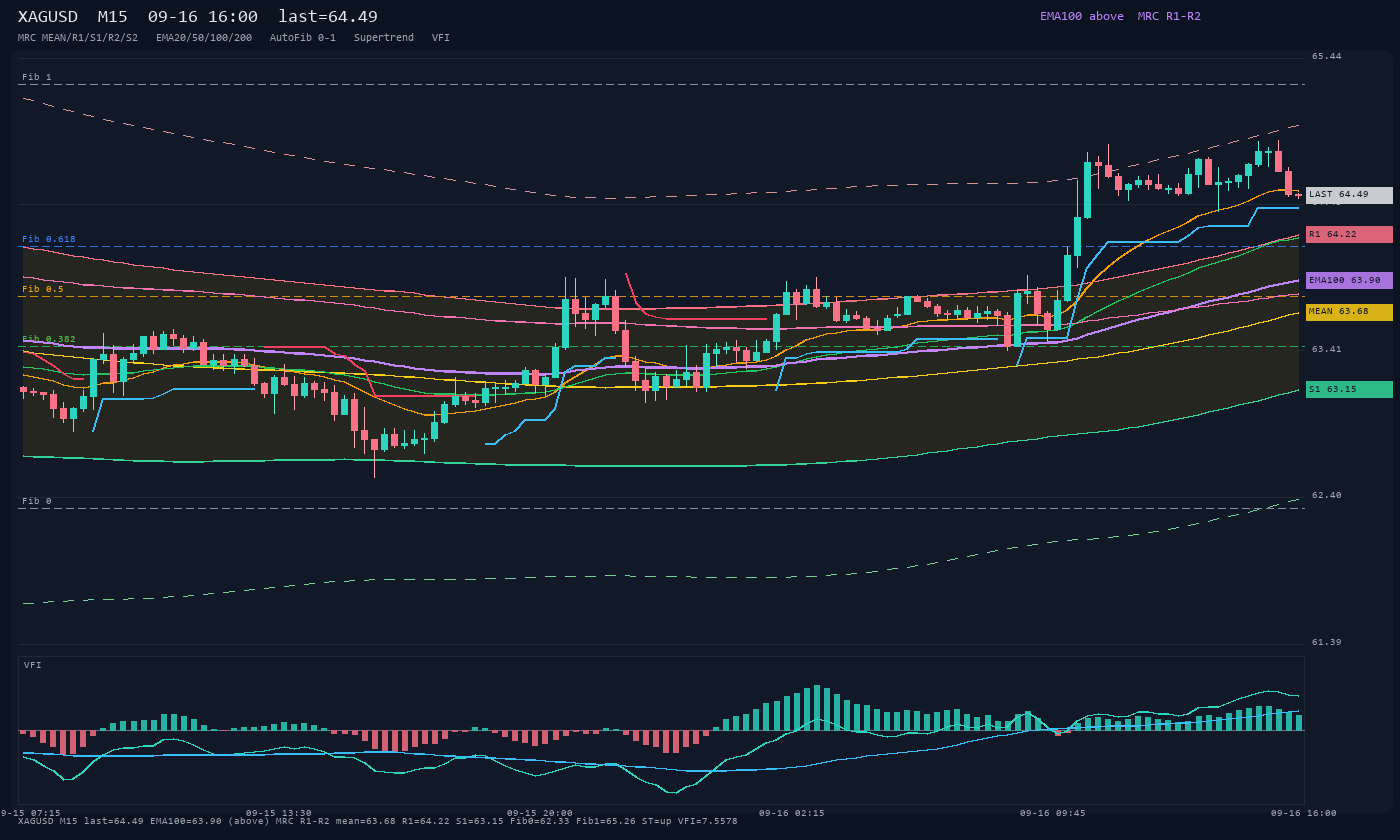Select the EMA100 63.90 price tag
1400x840 pixels.
(x=1349, y=281)
